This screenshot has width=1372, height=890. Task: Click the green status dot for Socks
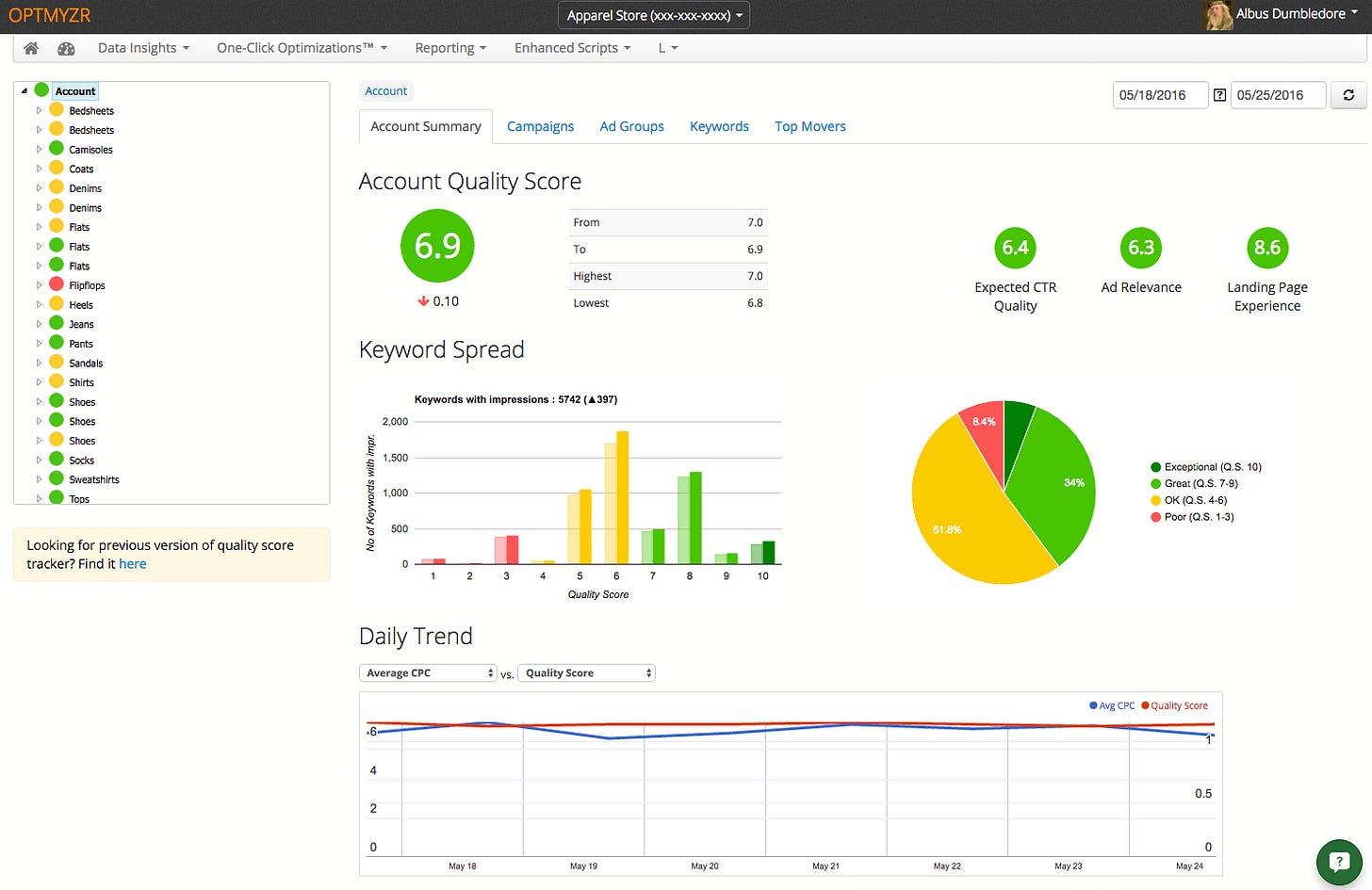(57, 460)
